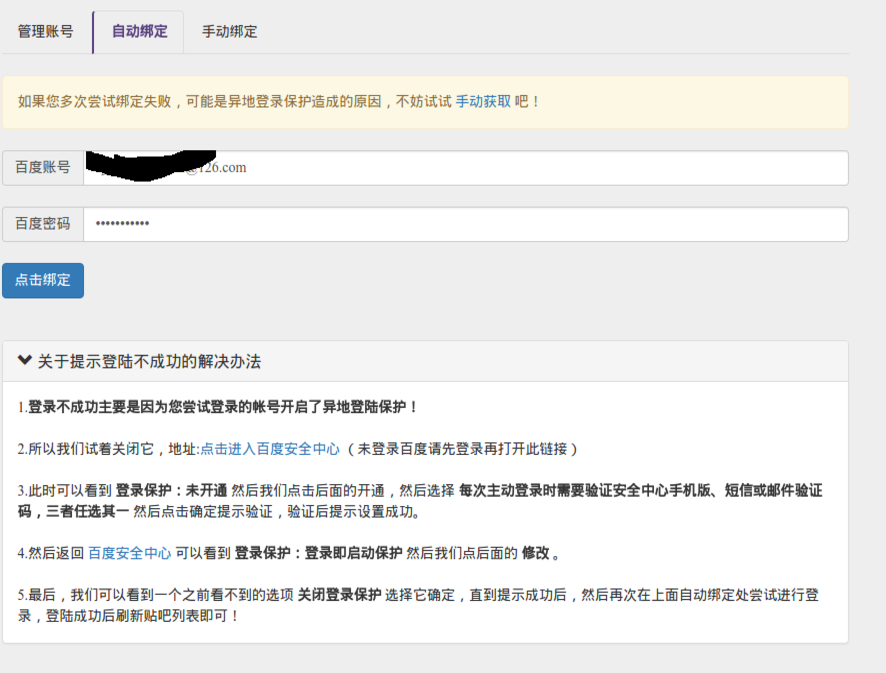The height and width of the screenshot is (673, 886).
Task: Collapse panel via chevron icon beside 关于提示登陆不成功
Action: click(x=25, y=361)
